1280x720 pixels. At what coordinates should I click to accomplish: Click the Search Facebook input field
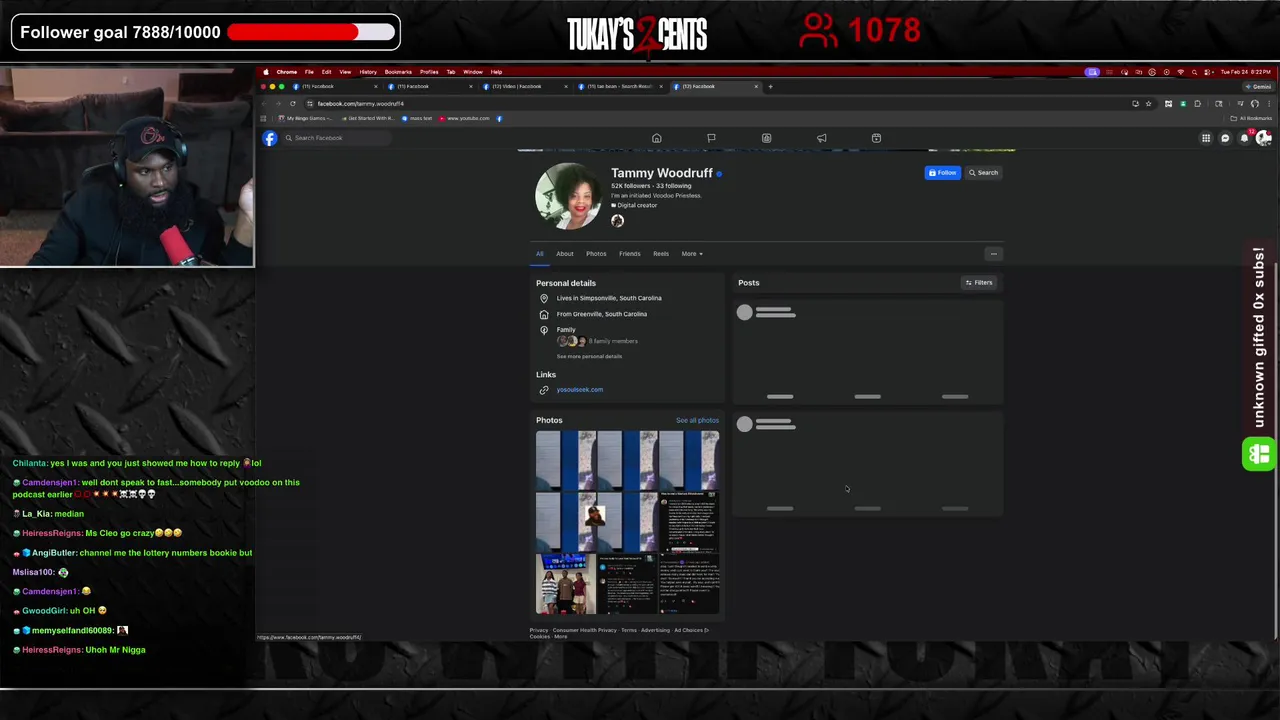tap(337, 138)
